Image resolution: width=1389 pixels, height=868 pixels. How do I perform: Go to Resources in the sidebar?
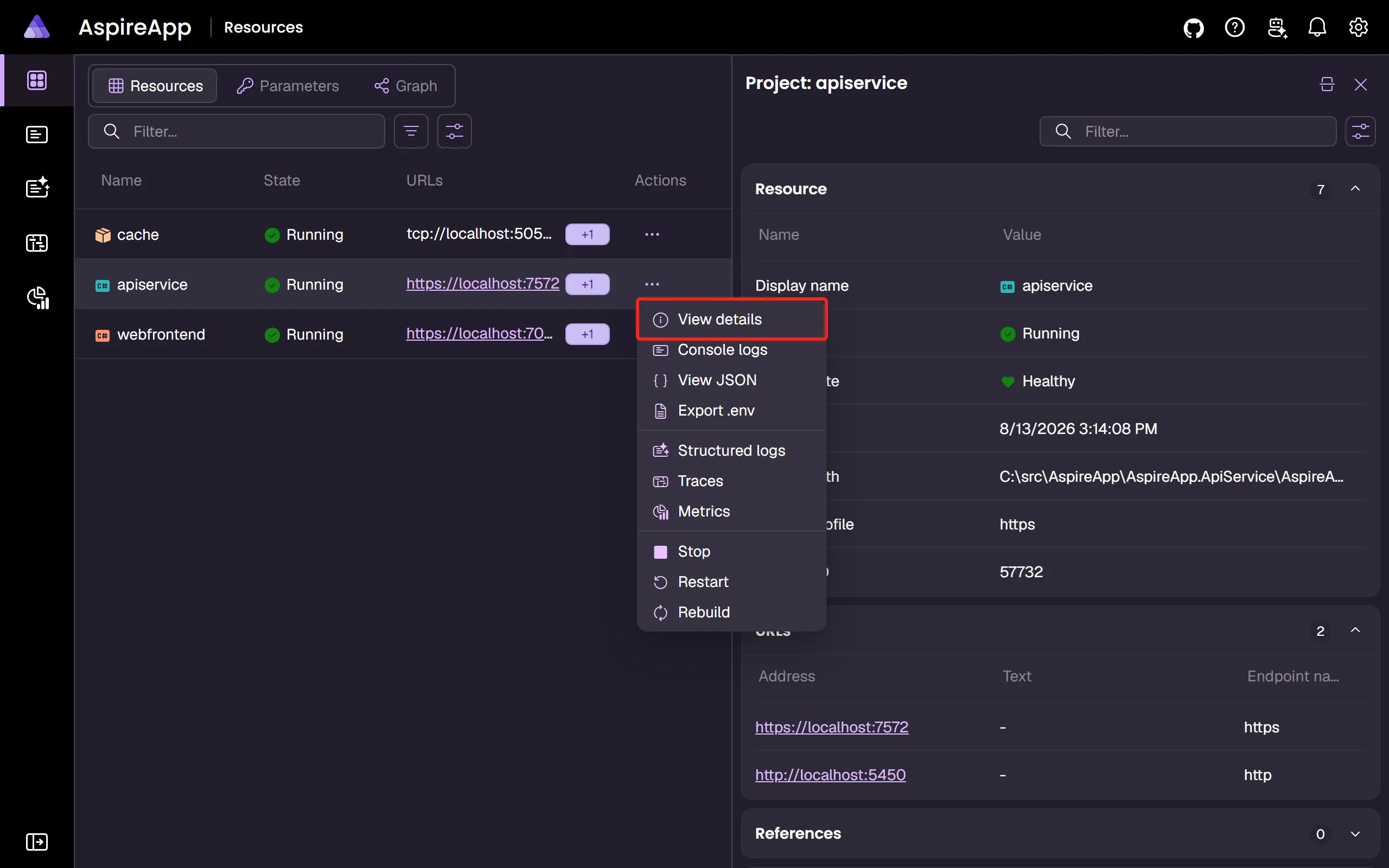click(37, 80)
